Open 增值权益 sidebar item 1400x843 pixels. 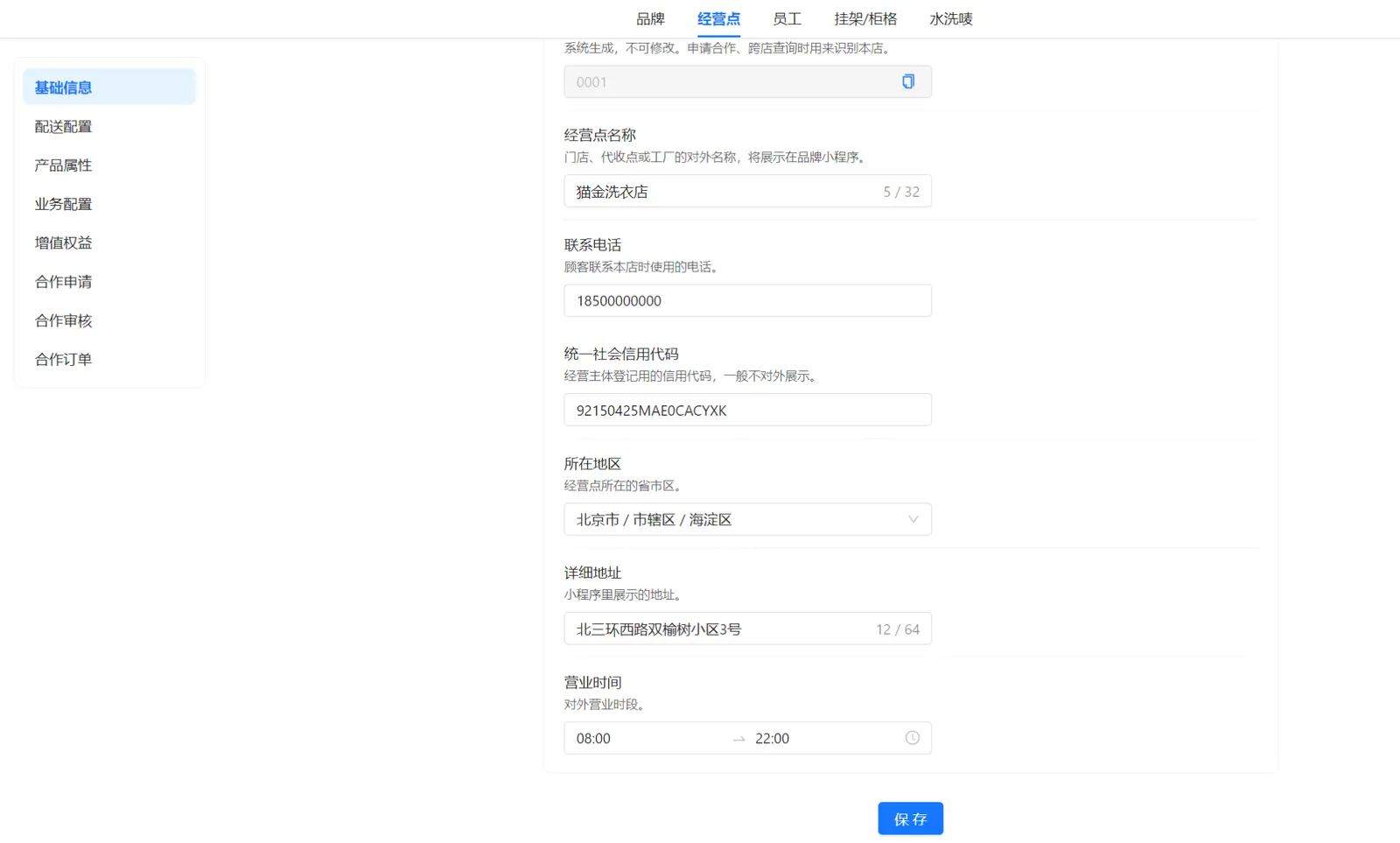109,242
